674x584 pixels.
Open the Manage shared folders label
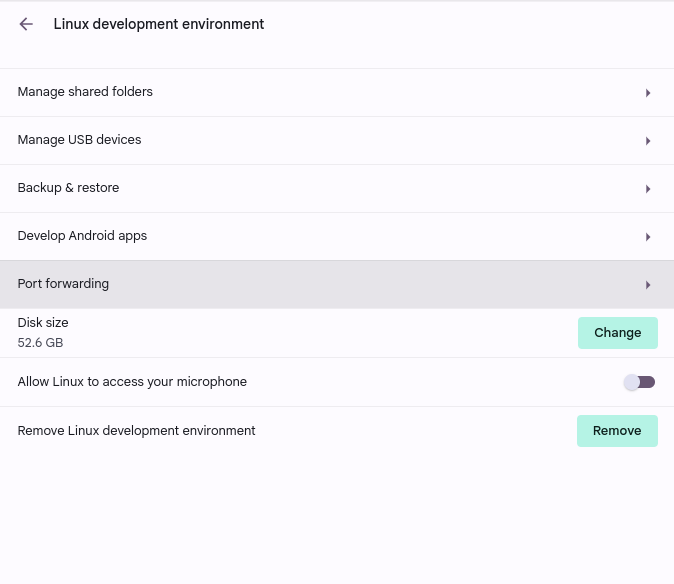coord(85,92)
